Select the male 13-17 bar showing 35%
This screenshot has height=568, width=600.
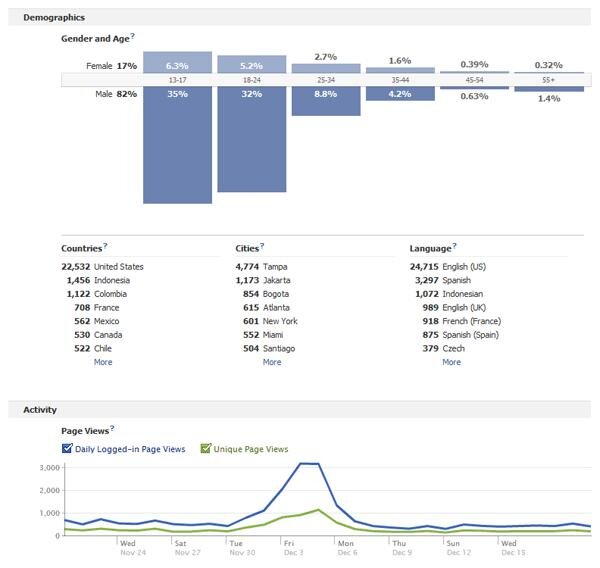point(178,145)
